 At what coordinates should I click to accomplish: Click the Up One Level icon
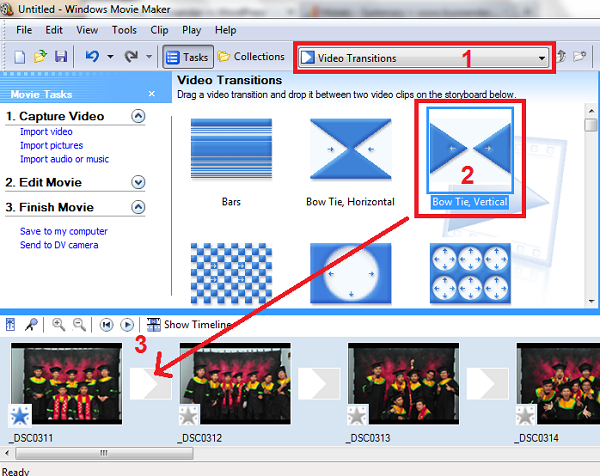(x=561, y=57)
